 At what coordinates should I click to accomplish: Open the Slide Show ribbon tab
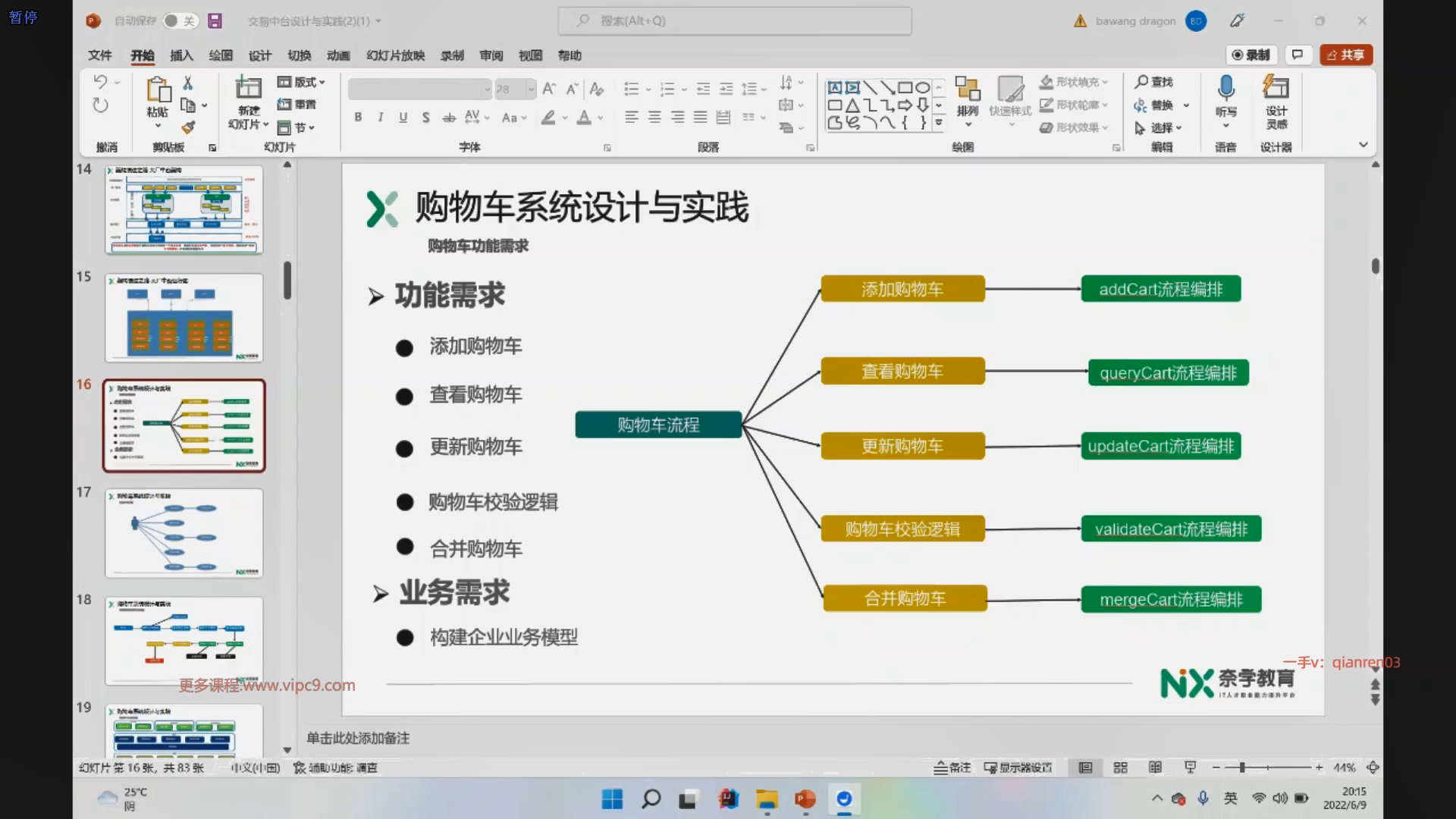pos(395,55)
